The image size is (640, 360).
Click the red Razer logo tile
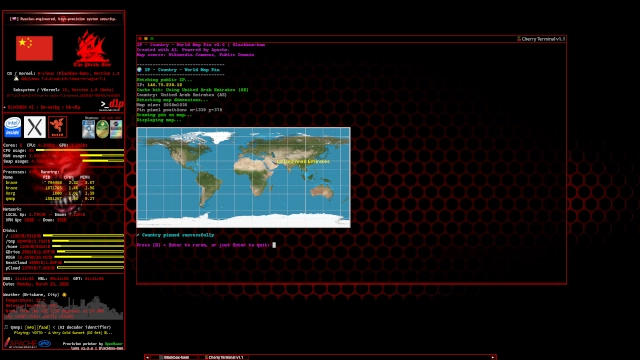coord(58,127)
